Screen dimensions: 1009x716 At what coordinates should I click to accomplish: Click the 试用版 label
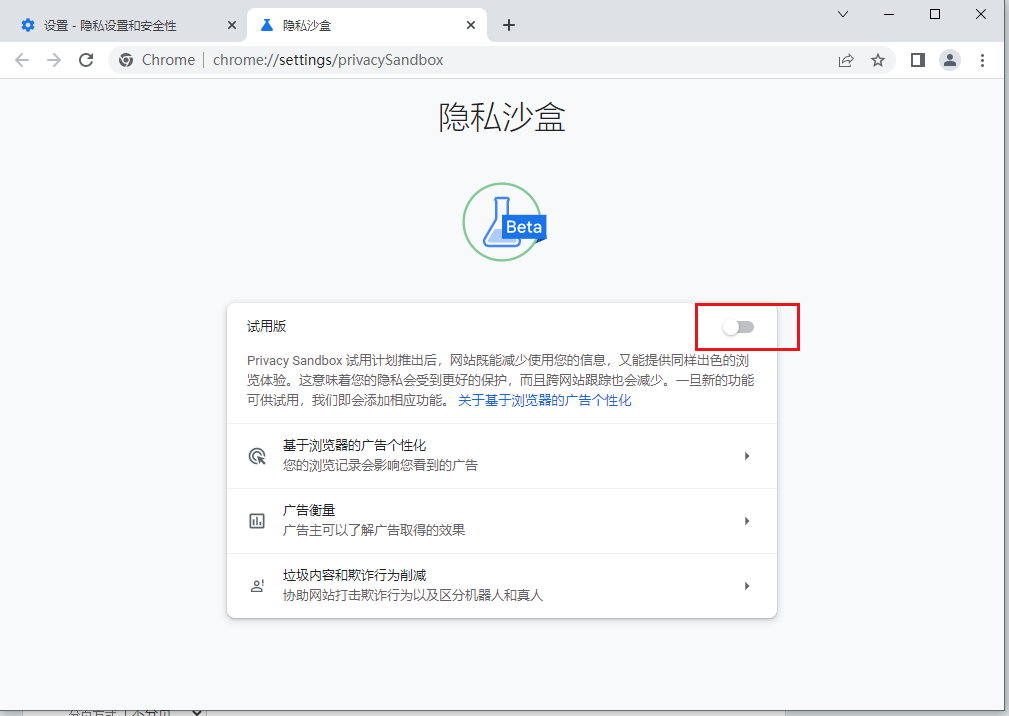click(x=266, y=326)
